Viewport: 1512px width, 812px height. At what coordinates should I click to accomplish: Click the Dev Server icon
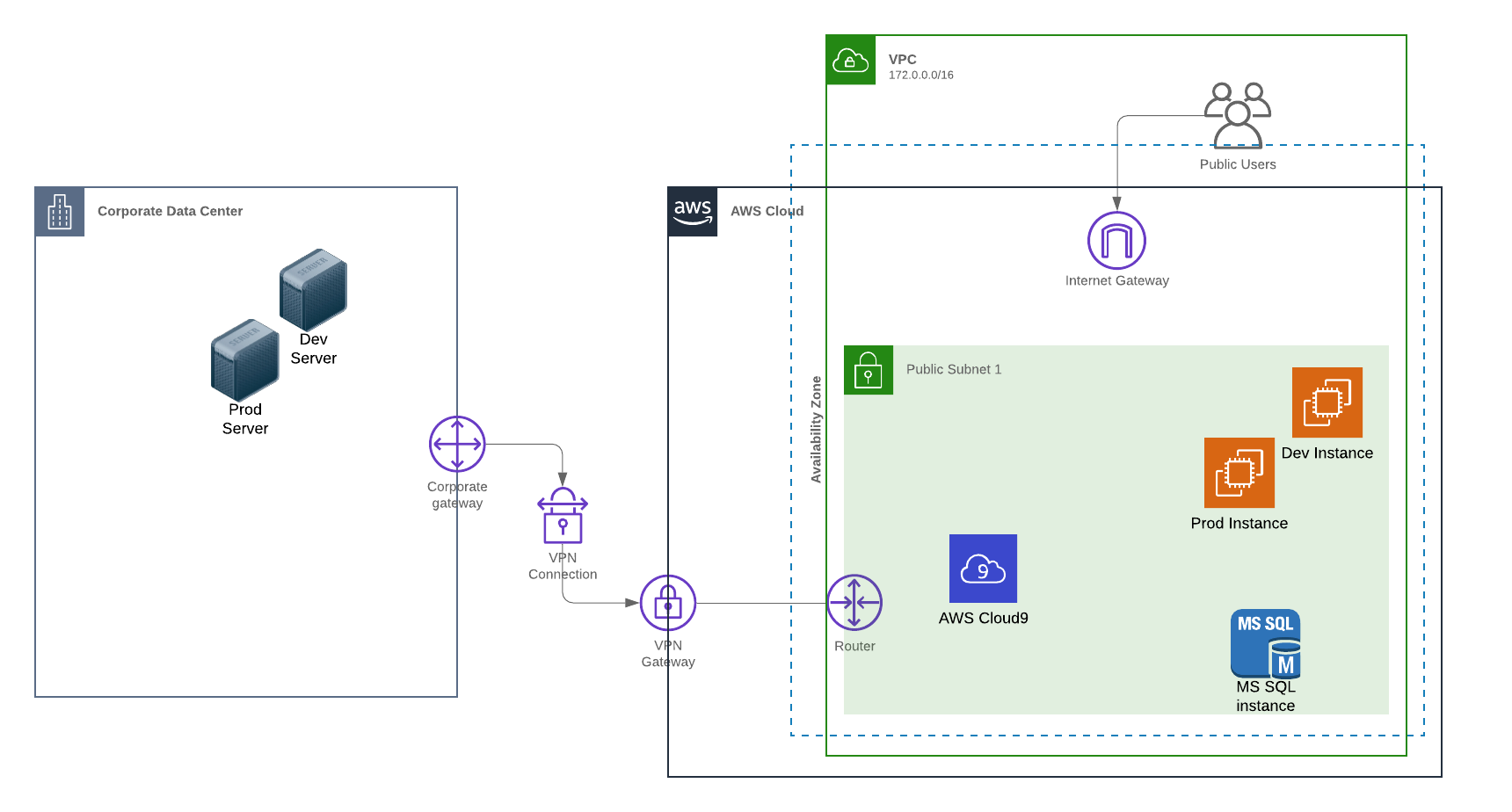point(313,290)
